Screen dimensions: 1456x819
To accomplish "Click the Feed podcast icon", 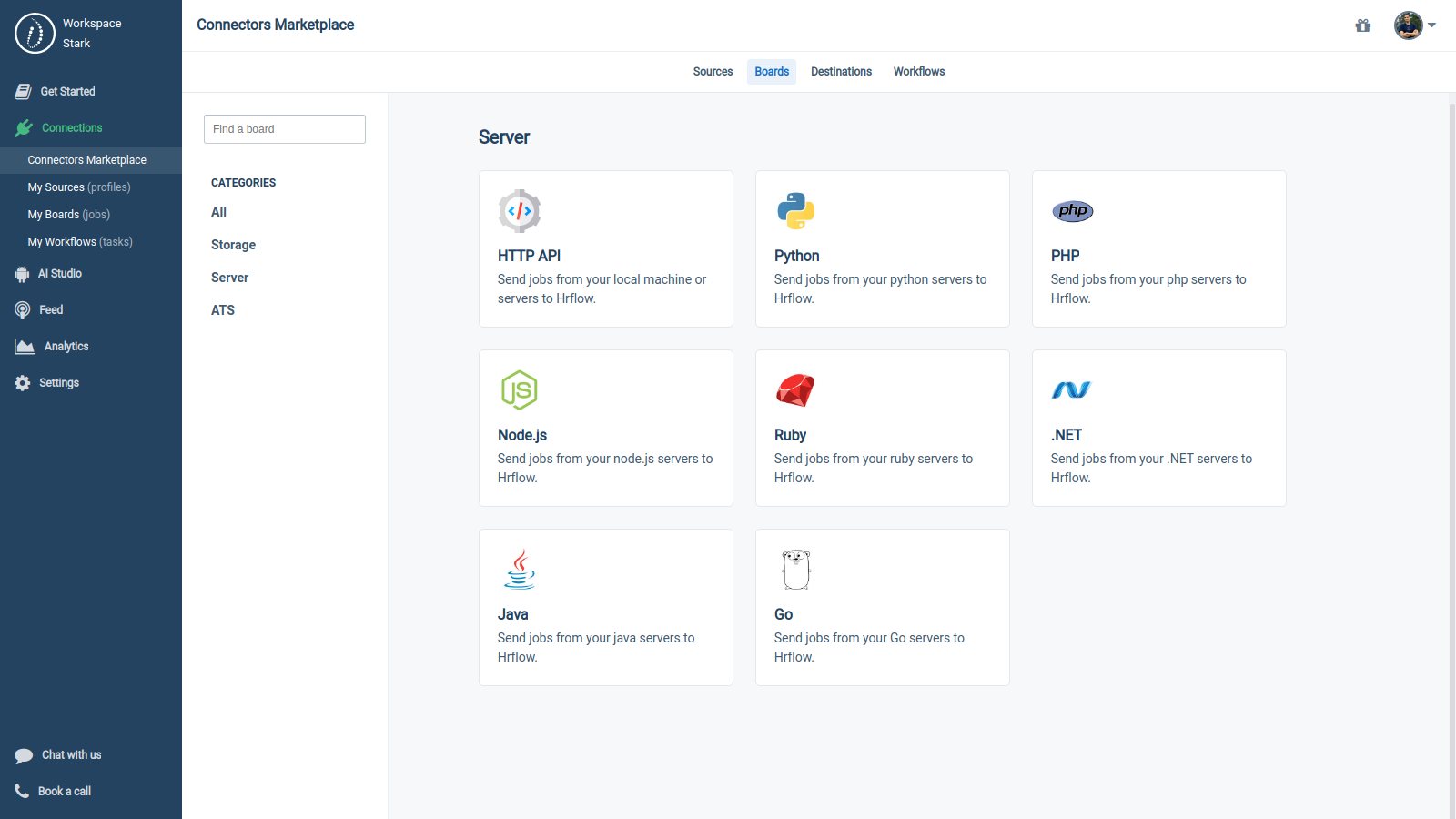I will [x=23, y=310].
